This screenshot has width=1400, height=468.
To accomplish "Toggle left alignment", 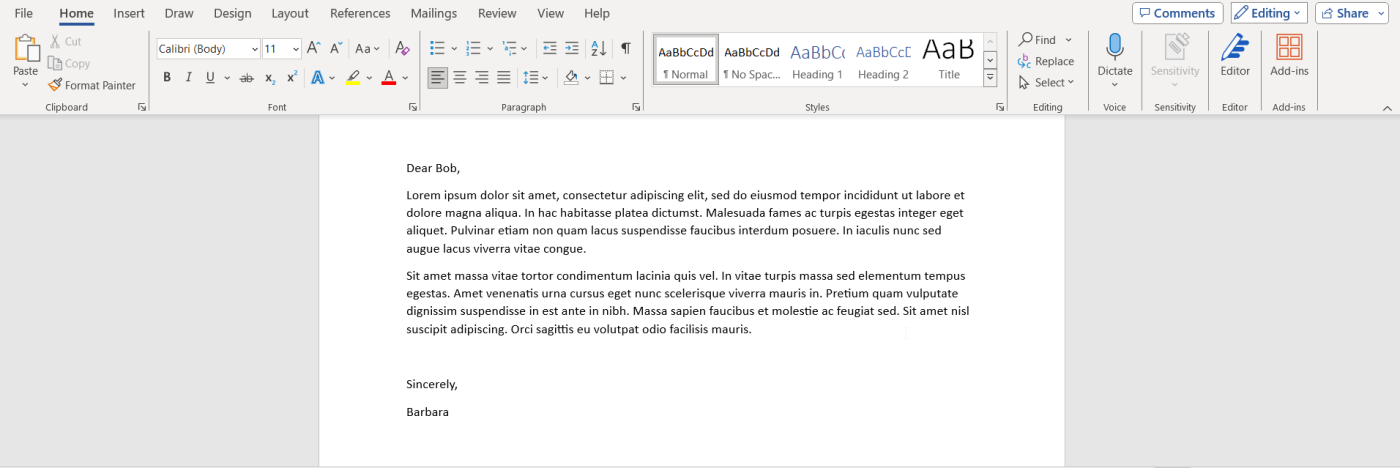I will point(438,77).
